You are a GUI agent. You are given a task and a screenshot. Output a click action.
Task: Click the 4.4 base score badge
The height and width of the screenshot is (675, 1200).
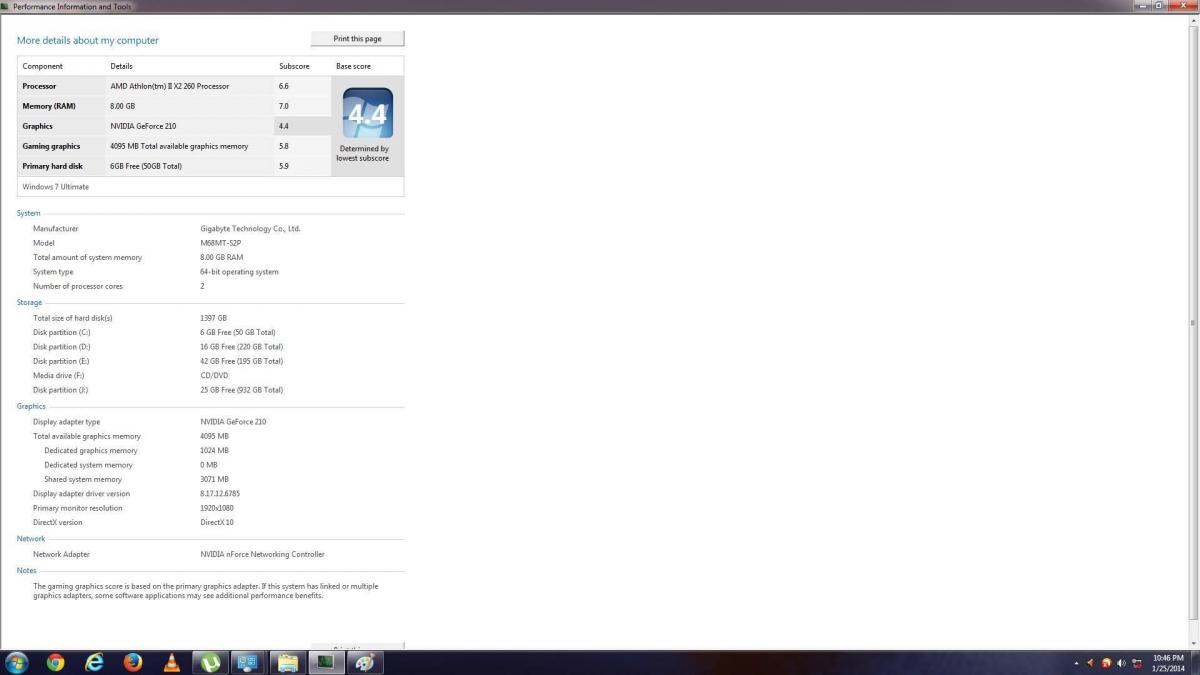(x=368, y=113)
